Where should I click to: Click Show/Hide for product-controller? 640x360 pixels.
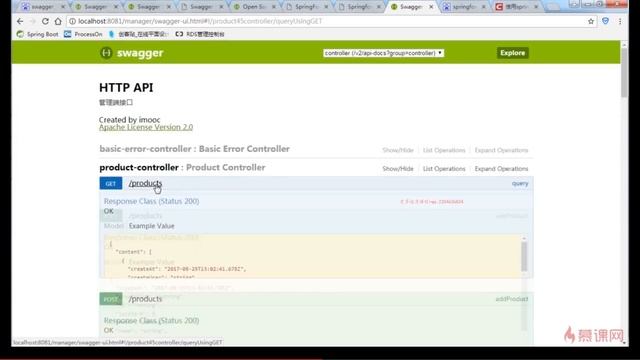pos(398,169)
